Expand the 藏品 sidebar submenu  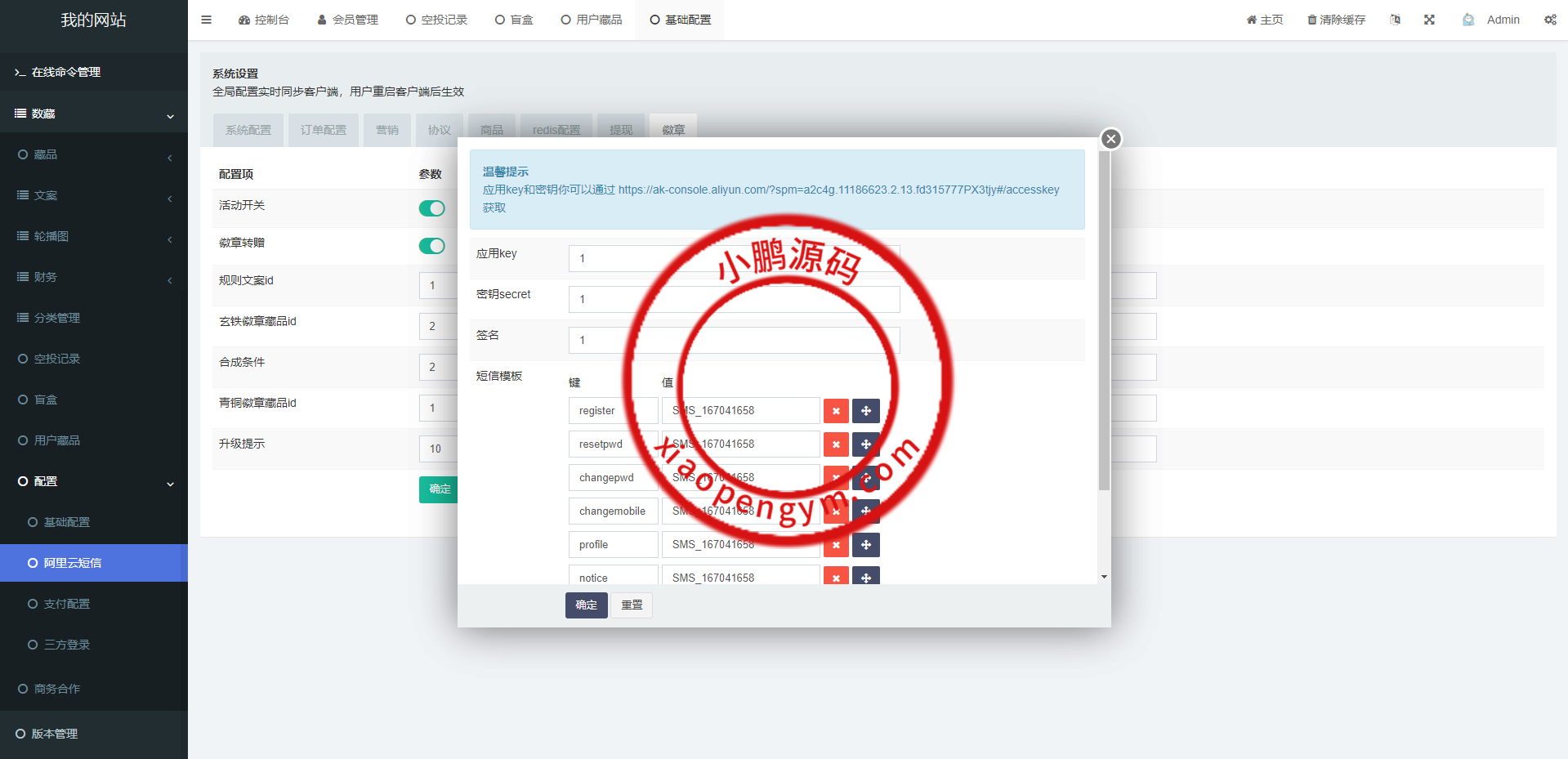point(169,156)
